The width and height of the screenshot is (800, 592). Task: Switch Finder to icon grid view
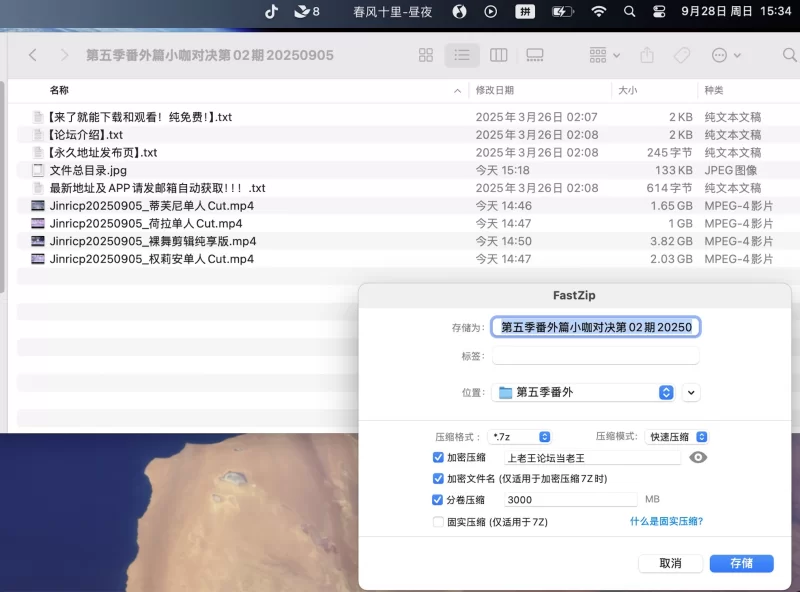tap(426, 55)
